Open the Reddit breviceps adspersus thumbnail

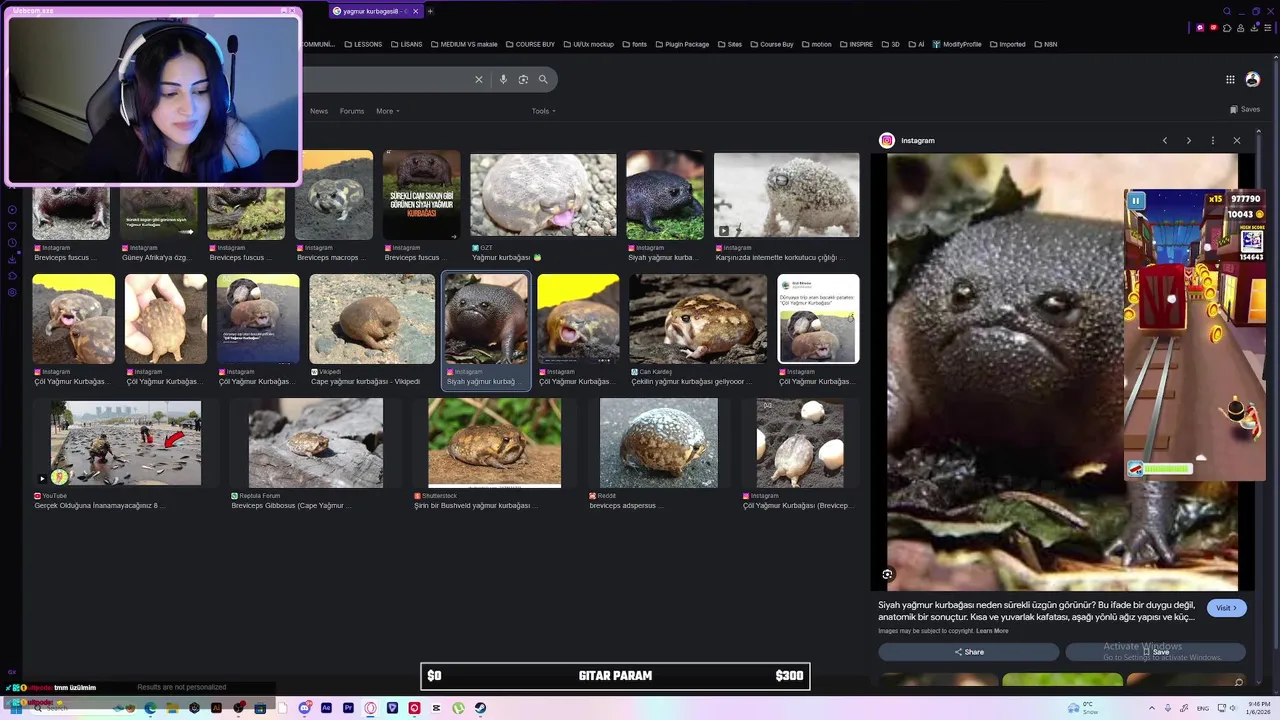click(659, 443)
